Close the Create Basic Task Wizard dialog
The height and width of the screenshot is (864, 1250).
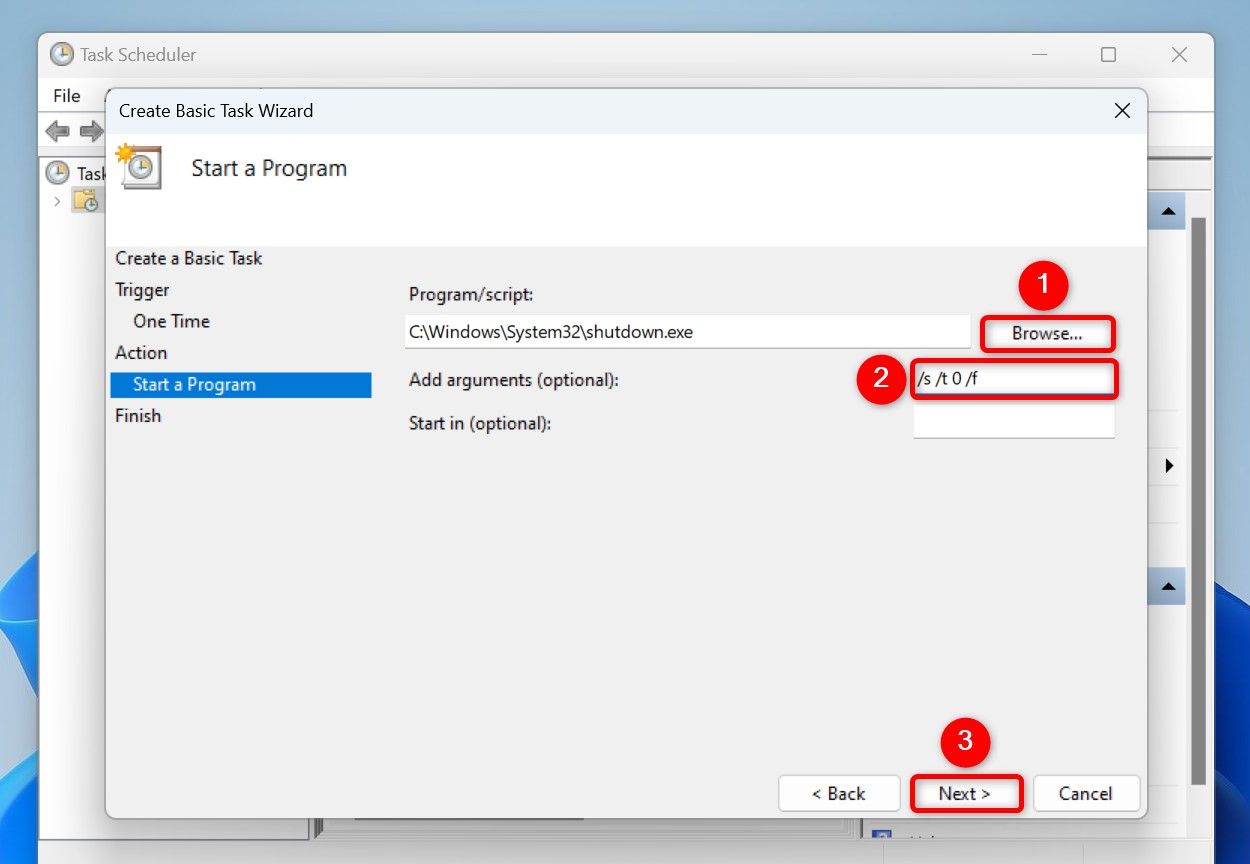(1122, 111)
